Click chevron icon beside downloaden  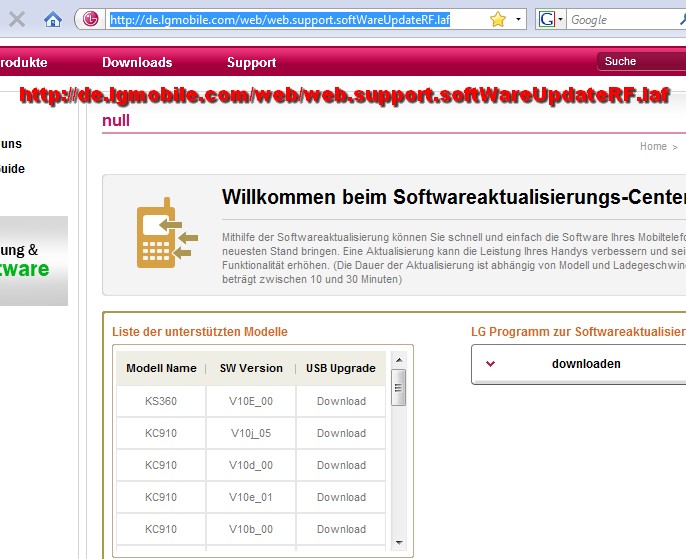[x=490, y=363]
